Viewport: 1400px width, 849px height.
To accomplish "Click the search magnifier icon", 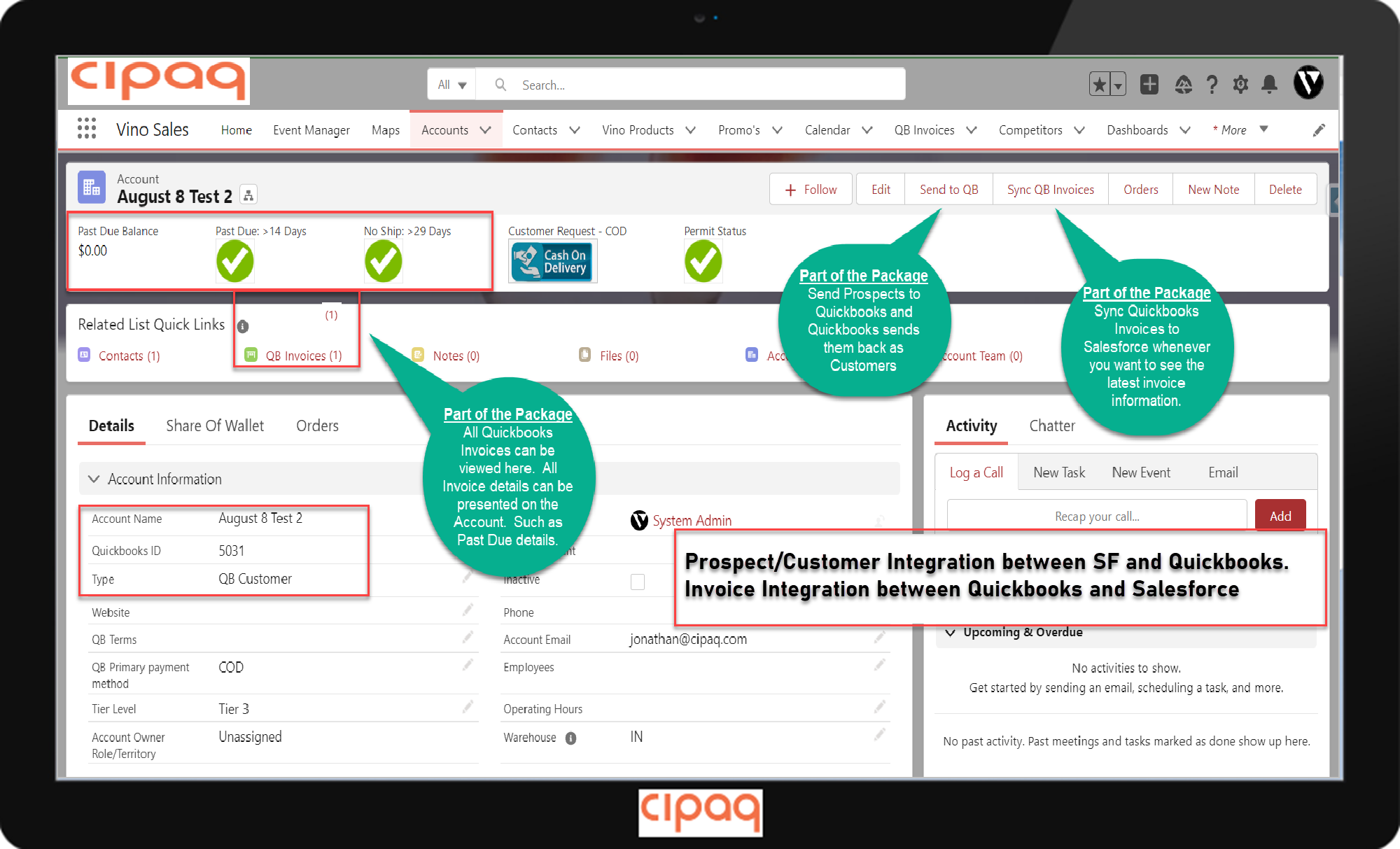I will (x=500, y=84).
